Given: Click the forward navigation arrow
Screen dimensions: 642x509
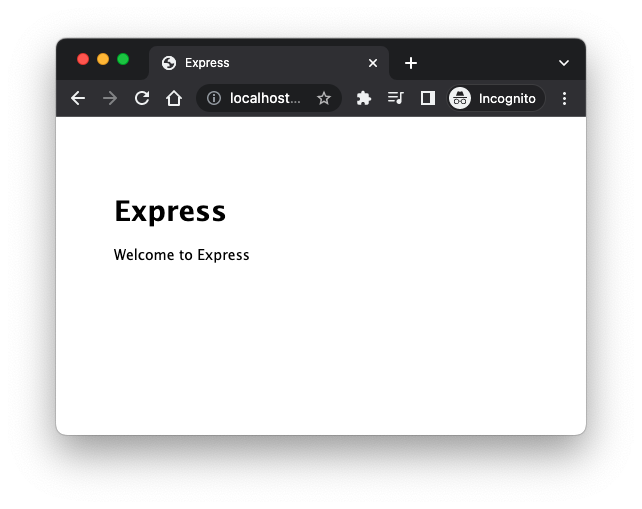Looking at the screenshot, I should [110, 98].
